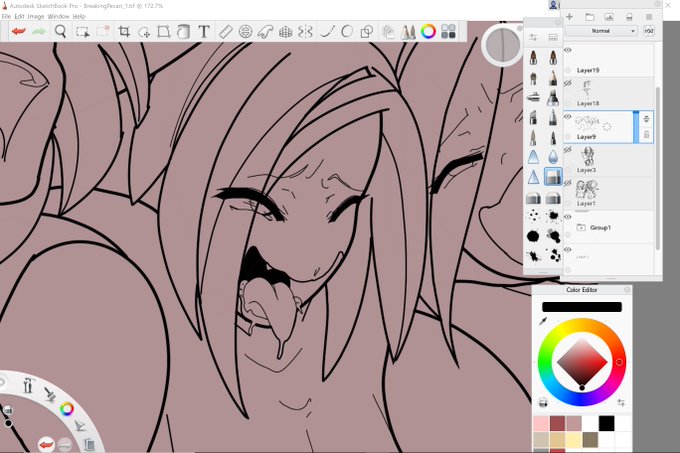Add a new layer with plus icon

[x=569, y=17]
